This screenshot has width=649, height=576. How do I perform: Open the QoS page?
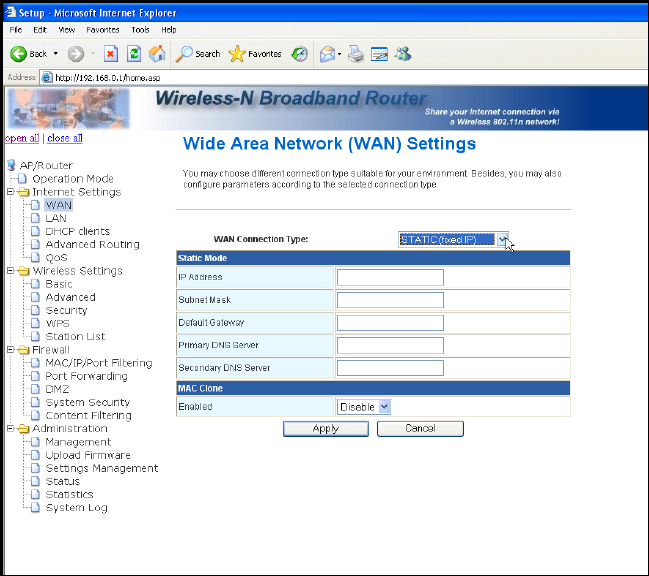coord(56,258)
